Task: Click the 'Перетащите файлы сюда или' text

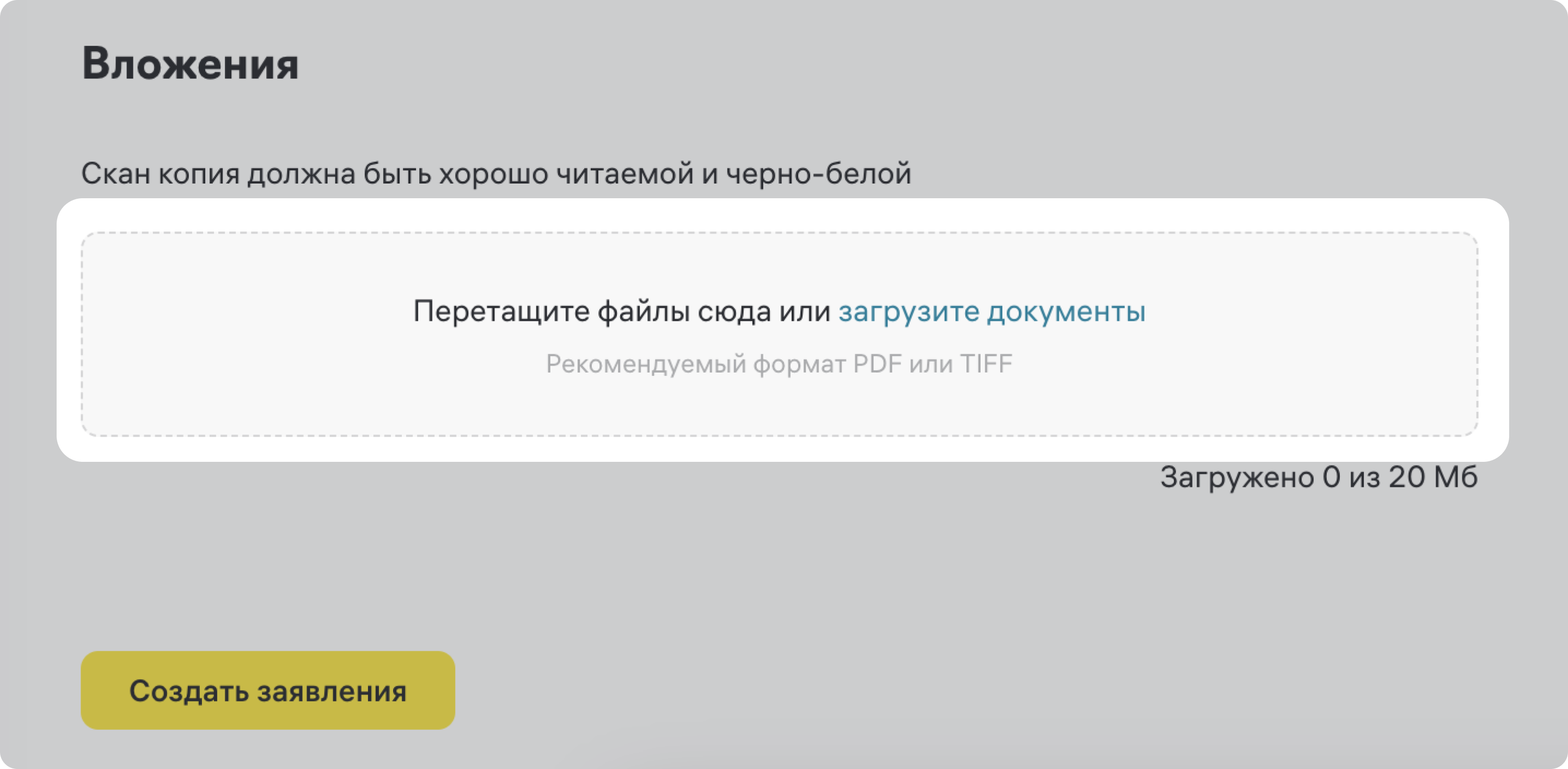Action: tap(621, 312)
